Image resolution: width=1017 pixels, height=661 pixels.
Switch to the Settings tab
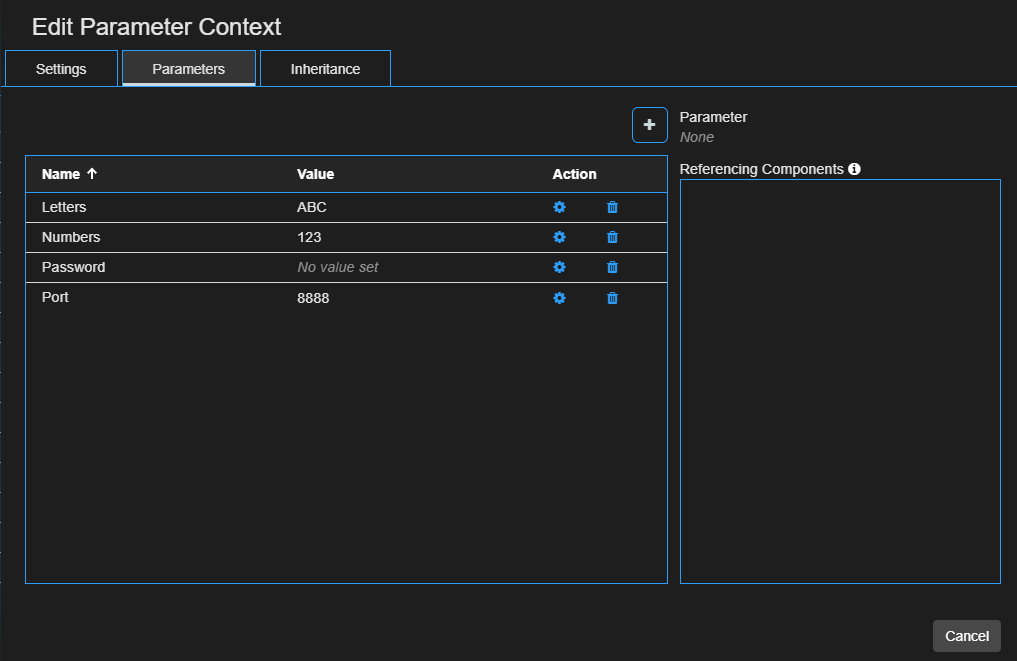coord(60,68)
